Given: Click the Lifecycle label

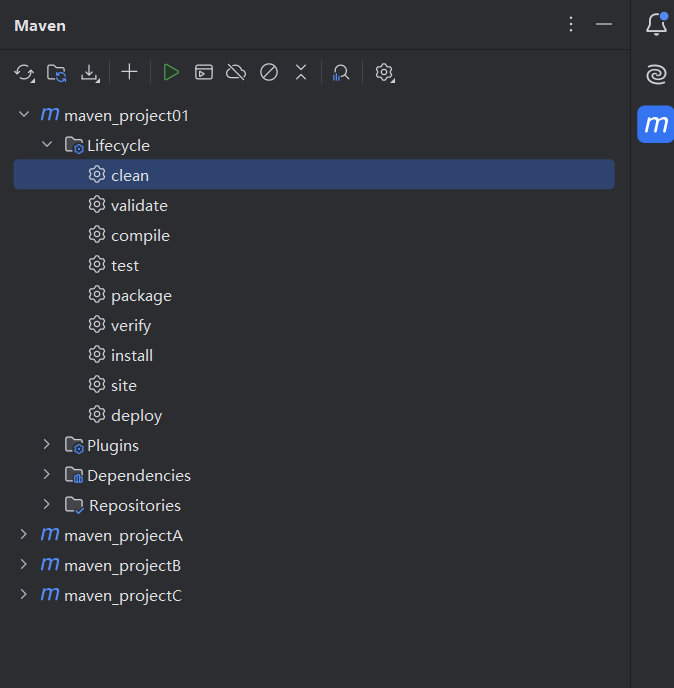Looking at the screenshot, I should coord(118,146).
